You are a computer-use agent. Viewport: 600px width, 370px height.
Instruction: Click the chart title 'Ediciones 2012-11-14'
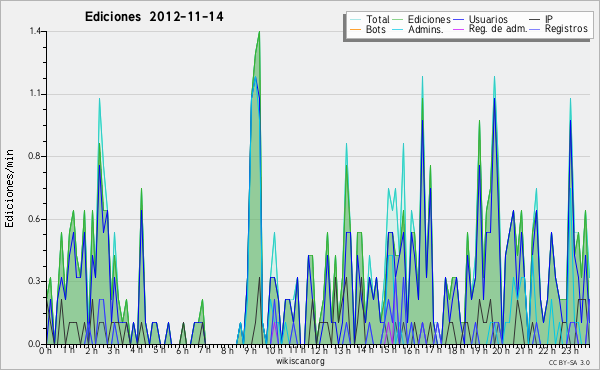[154, 17]
